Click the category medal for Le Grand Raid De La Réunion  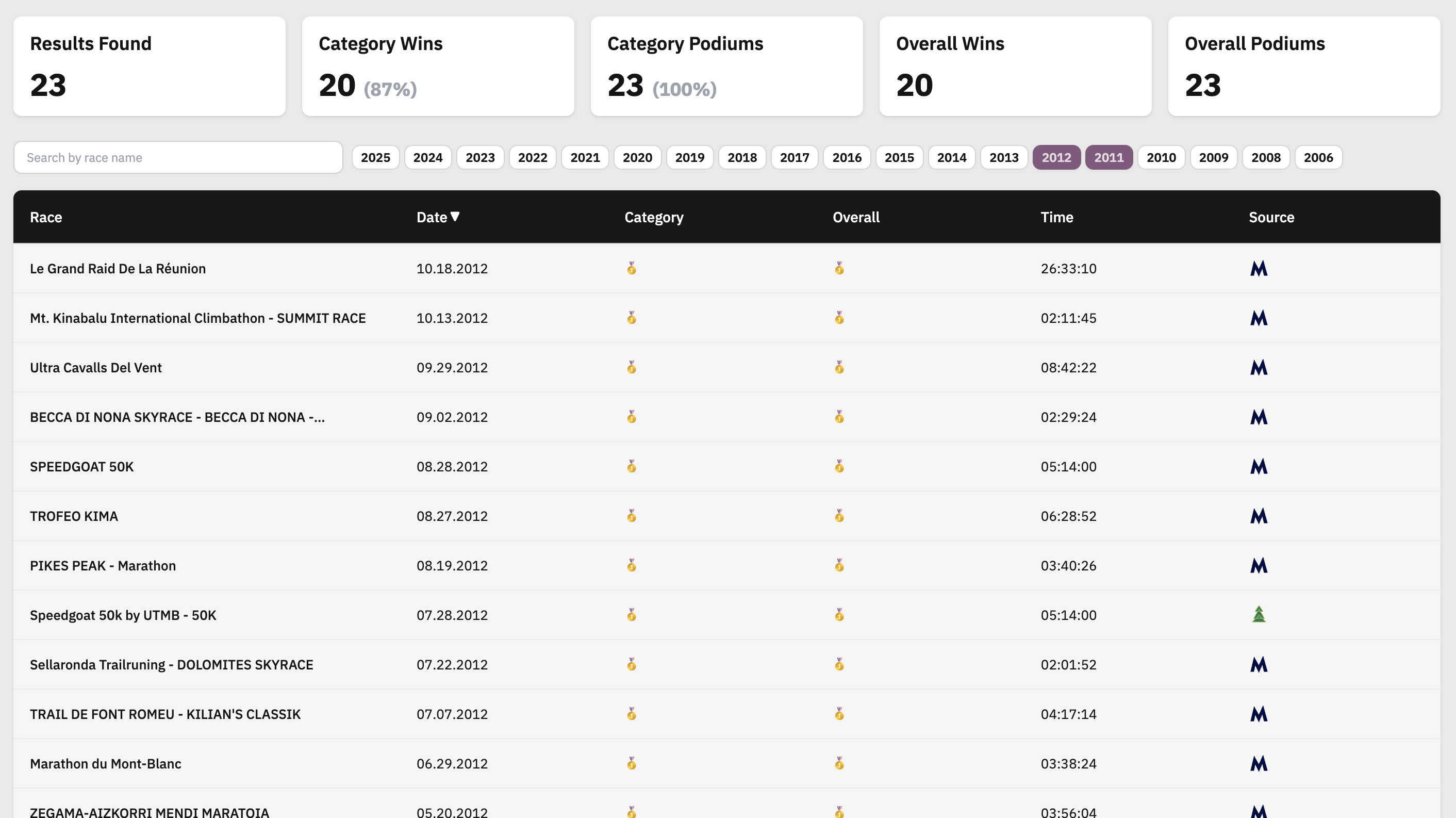tap(632, 269)
